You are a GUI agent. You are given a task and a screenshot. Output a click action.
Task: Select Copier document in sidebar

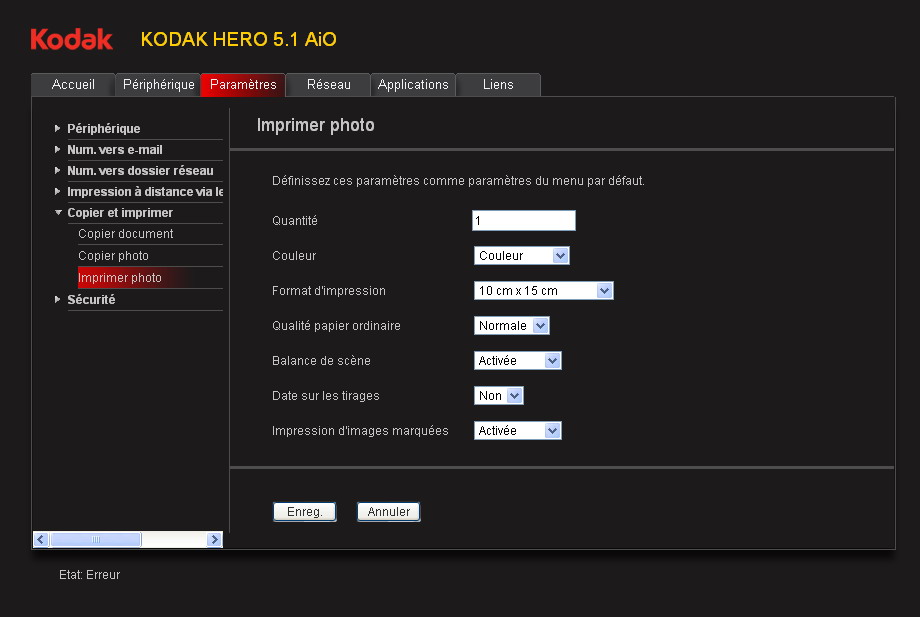126,234
